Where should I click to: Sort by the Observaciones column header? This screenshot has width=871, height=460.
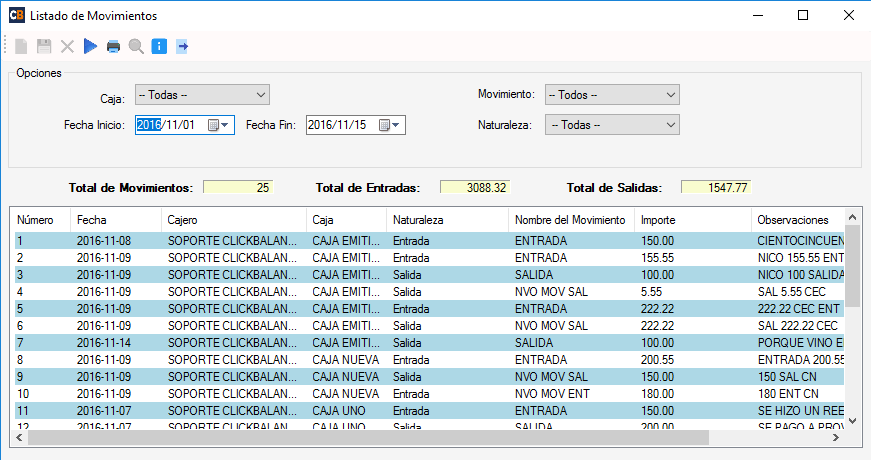(798, 220)
